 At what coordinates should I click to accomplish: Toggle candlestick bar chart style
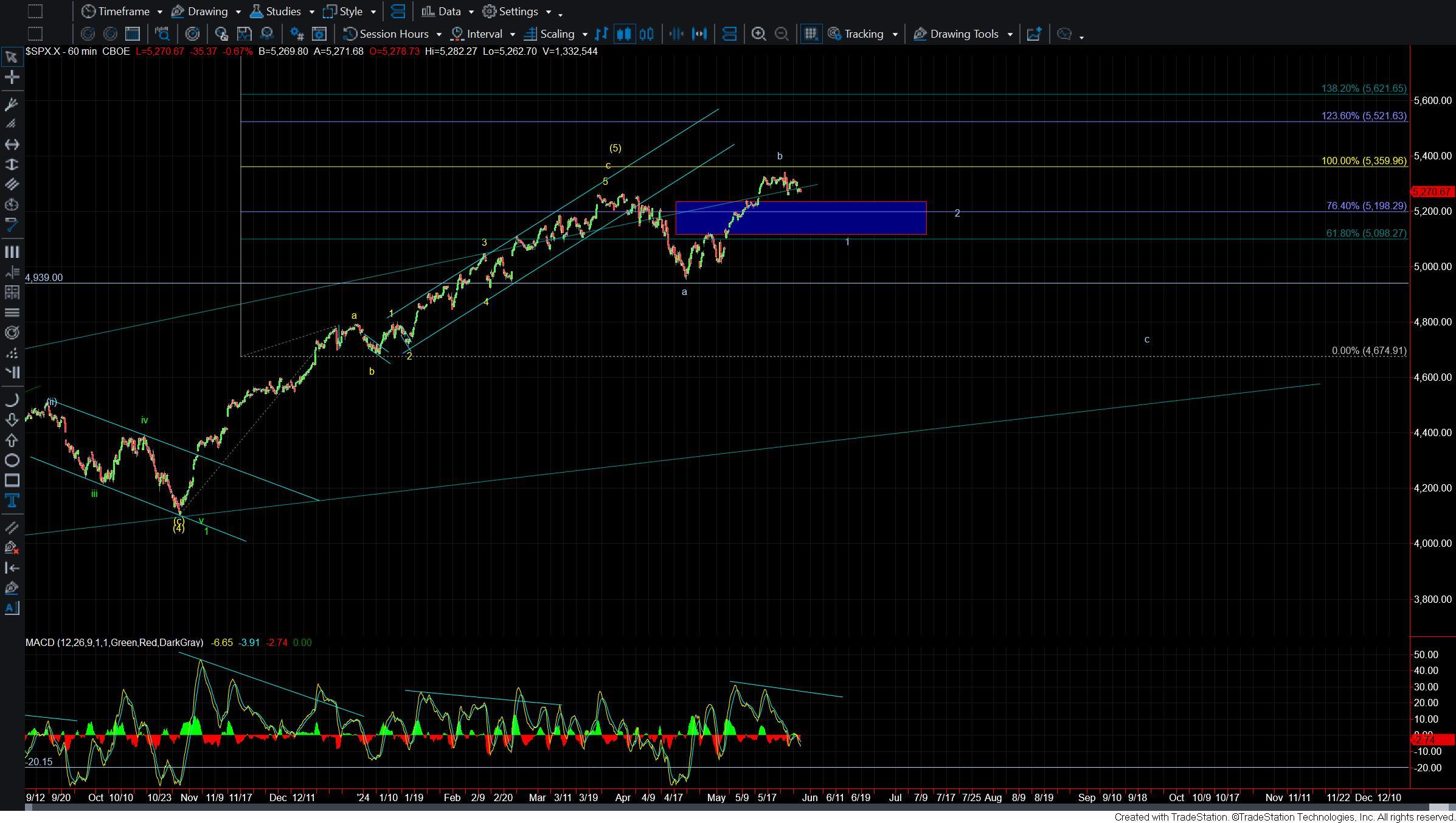(624, 34)
